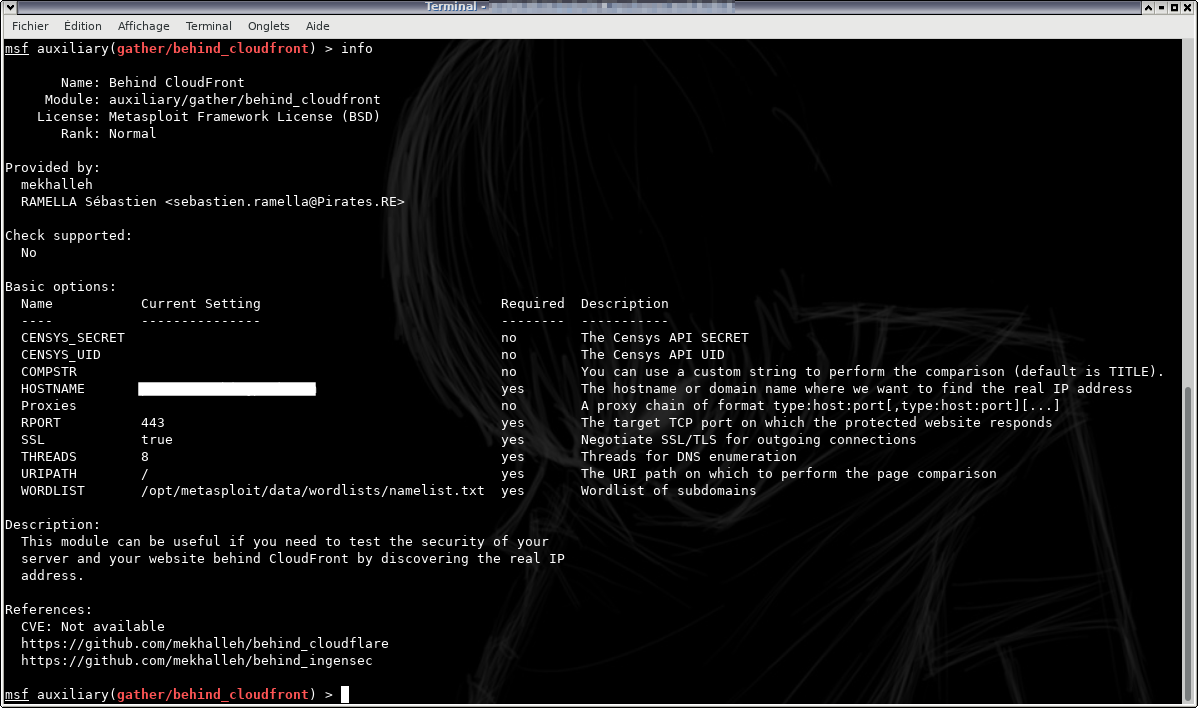Click the sebastien.ramella@Pirates.RE email address
Image resolution: width=1198 pixels, height=708 pixels.
click(285, 202)
